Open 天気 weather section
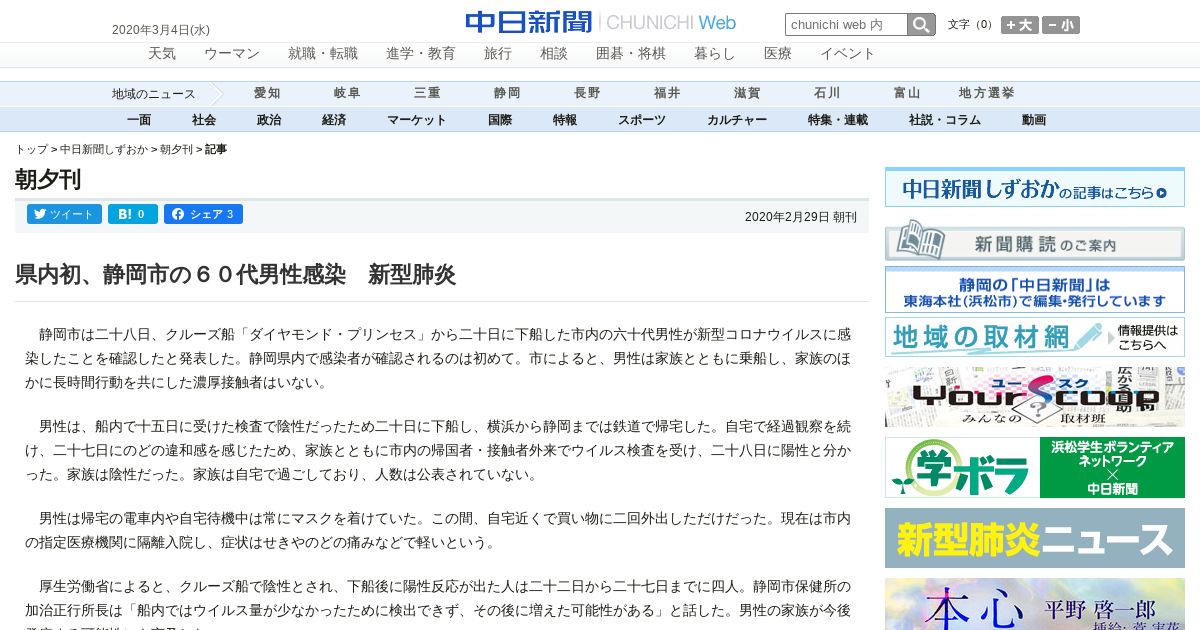The image size is (1200, 630). 162,54
